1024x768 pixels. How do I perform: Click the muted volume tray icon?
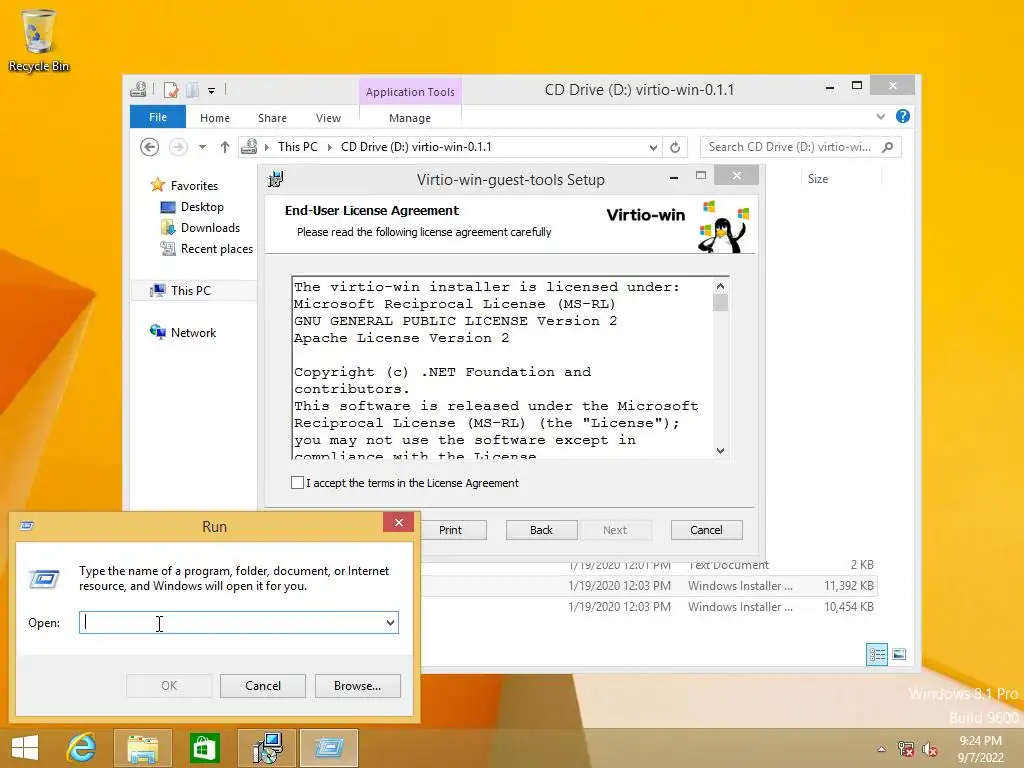coord(930,749)
